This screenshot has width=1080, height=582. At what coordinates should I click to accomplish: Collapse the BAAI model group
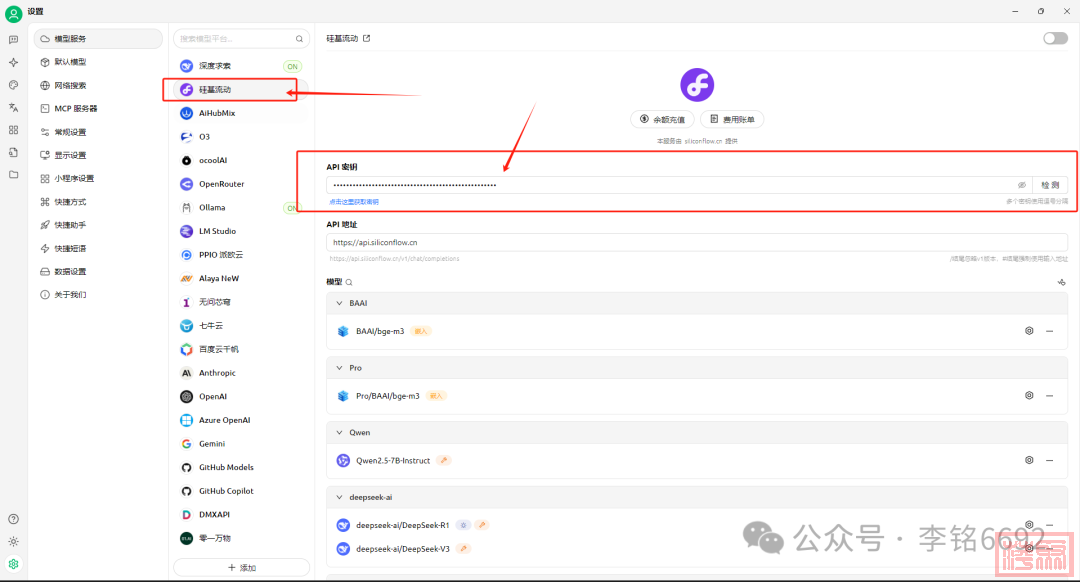click(337, 303)
